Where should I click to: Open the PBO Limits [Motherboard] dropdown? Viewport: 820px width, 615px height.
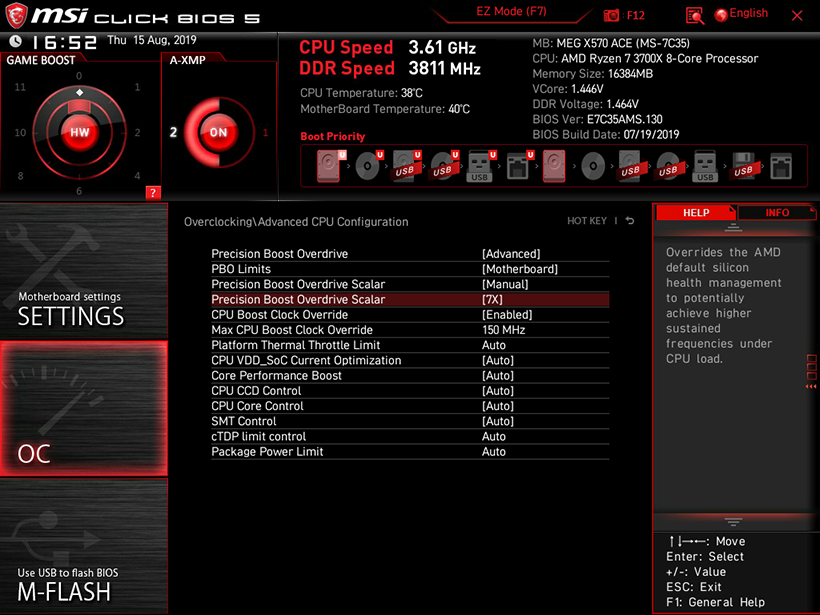click(520, 269)
